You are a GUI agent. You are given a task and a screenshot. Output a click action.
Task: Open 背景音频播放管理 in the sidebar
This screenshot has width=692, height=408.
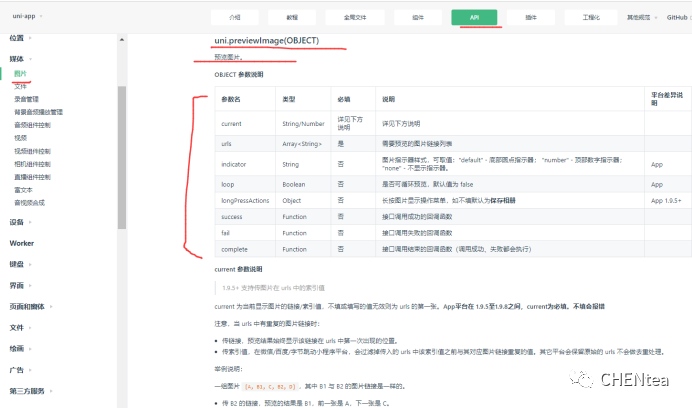(38, 112)
